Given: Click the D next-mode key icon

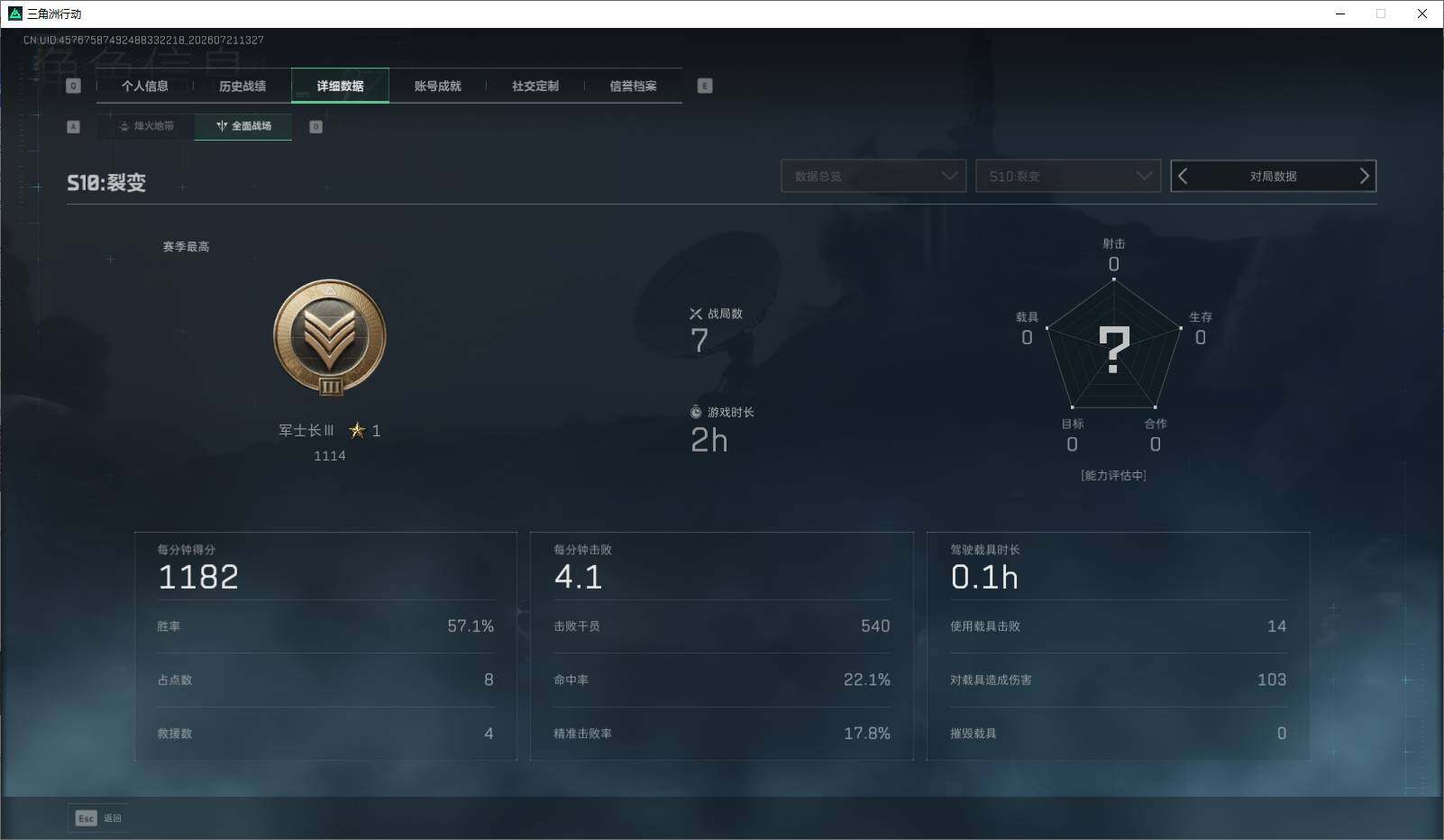Looking at the screenshot, I should point(315,127).
